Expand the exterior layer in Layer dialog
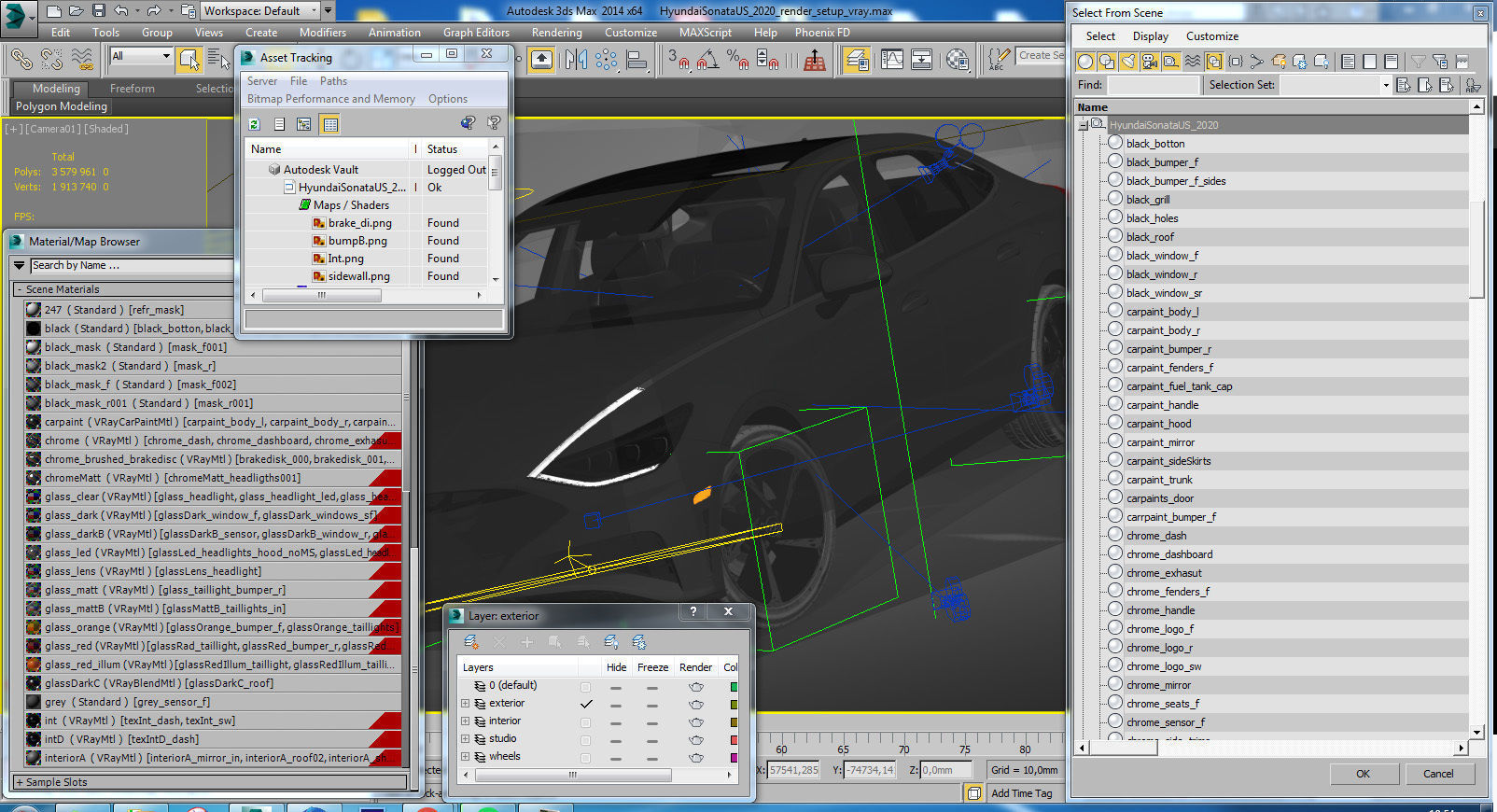 465,704
